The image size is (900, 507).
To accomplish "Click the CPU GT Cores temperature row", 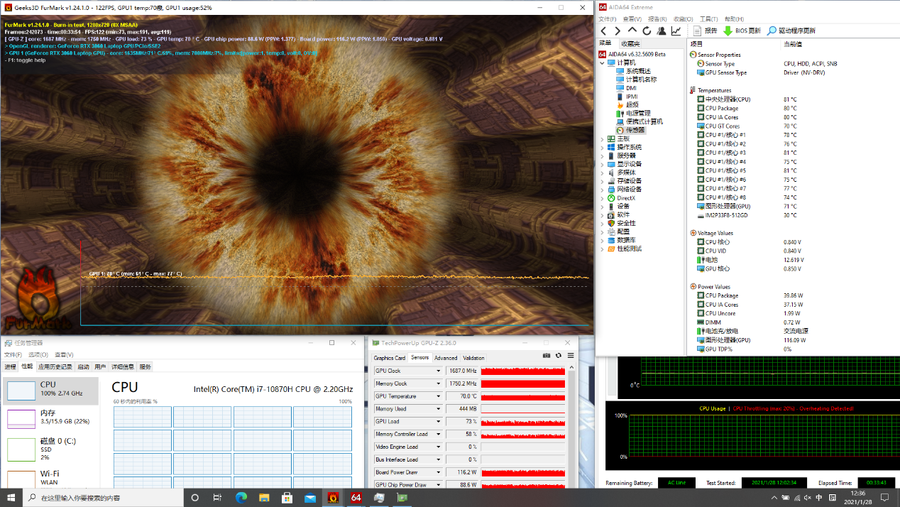I will [792, 126].
